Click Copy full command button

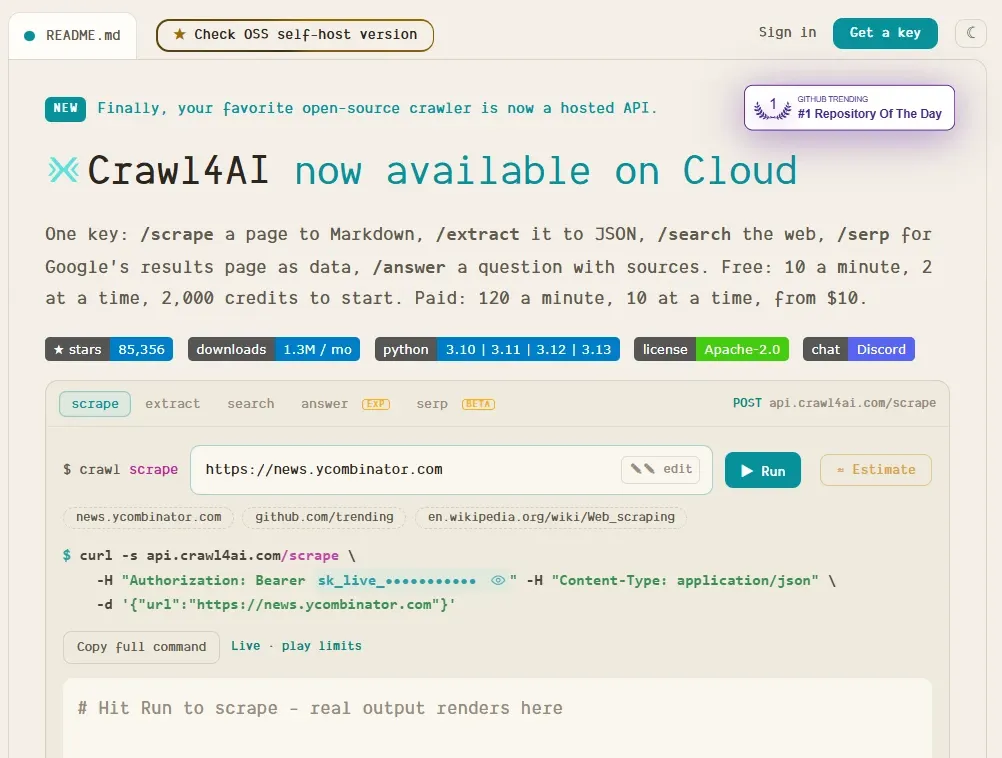click(x=141, y=647)
